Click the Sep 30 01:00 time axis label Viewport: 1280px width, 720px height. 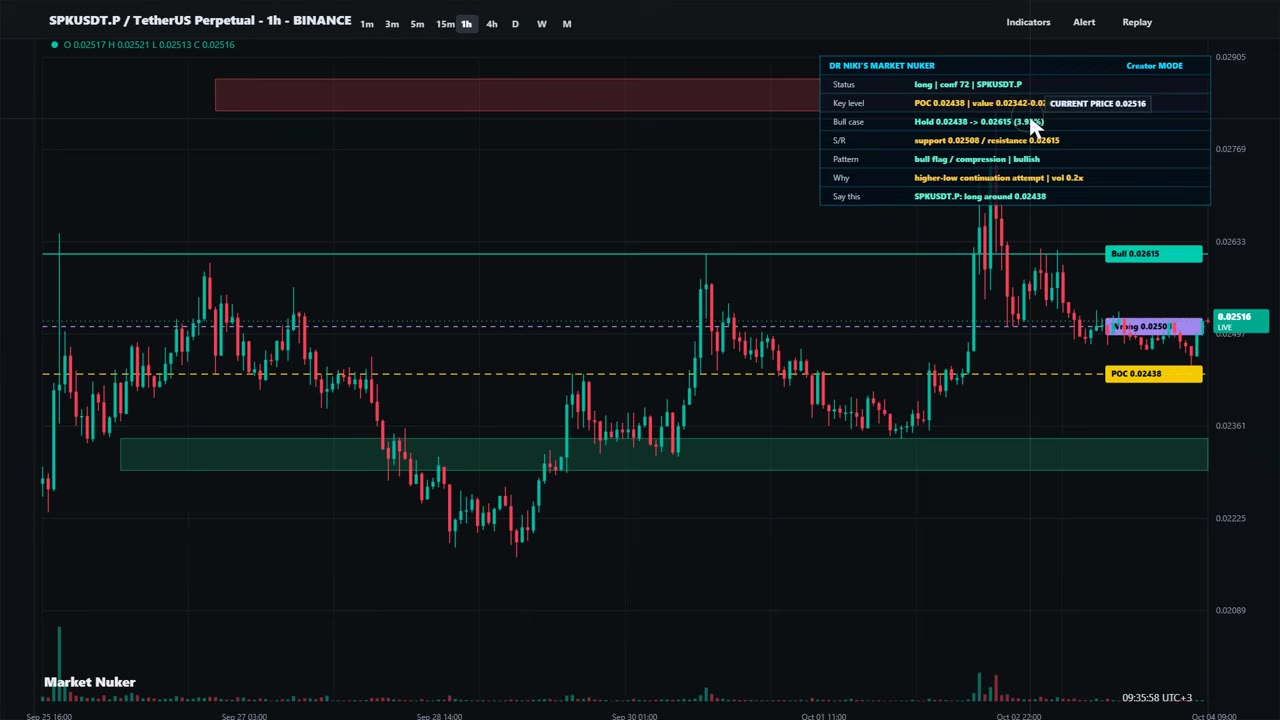point(634,716)
